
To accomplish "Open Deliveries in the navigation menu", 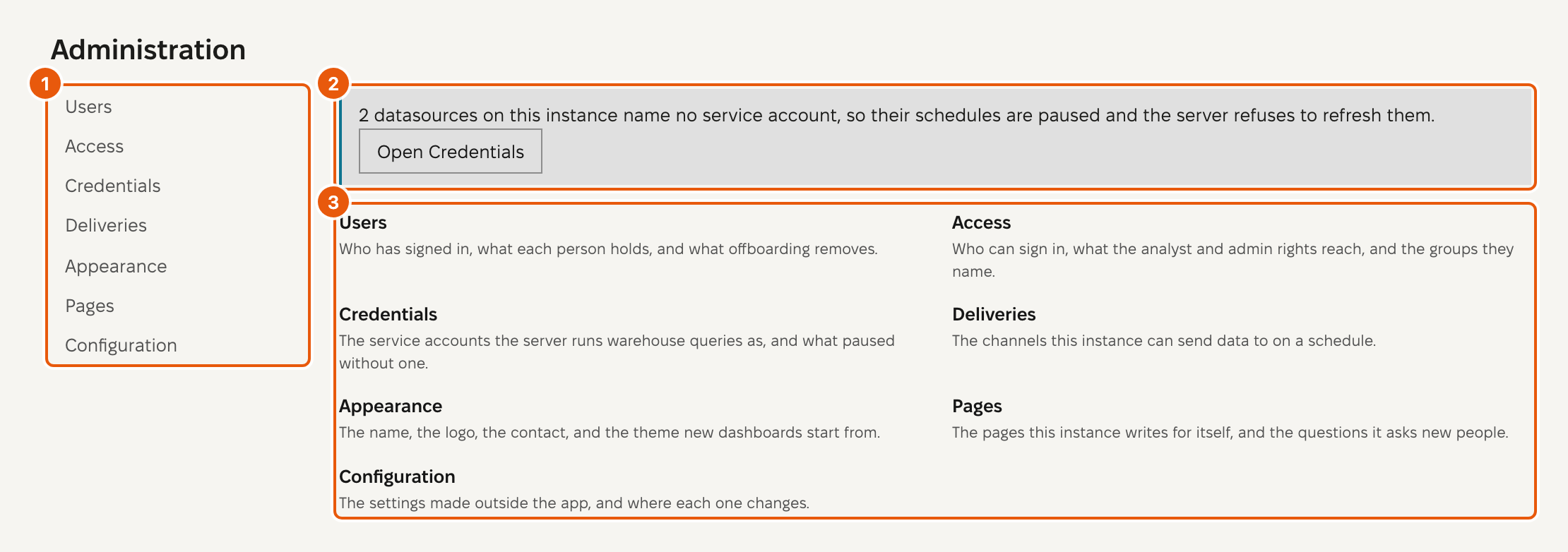I will pyautogui.click(x=106, y=225).
